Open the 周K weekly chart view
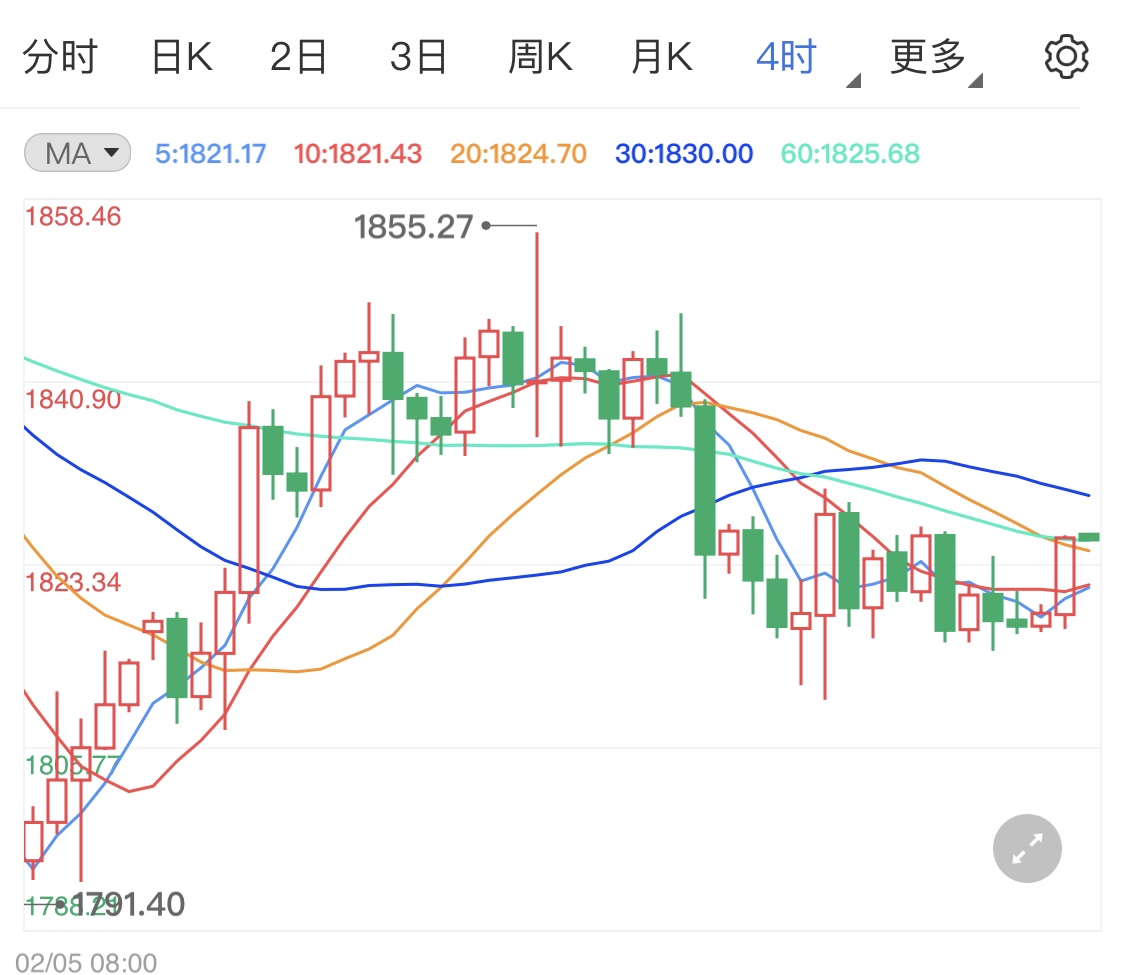This screenshot has height=975, width=1125. click(x=540, y=55)
